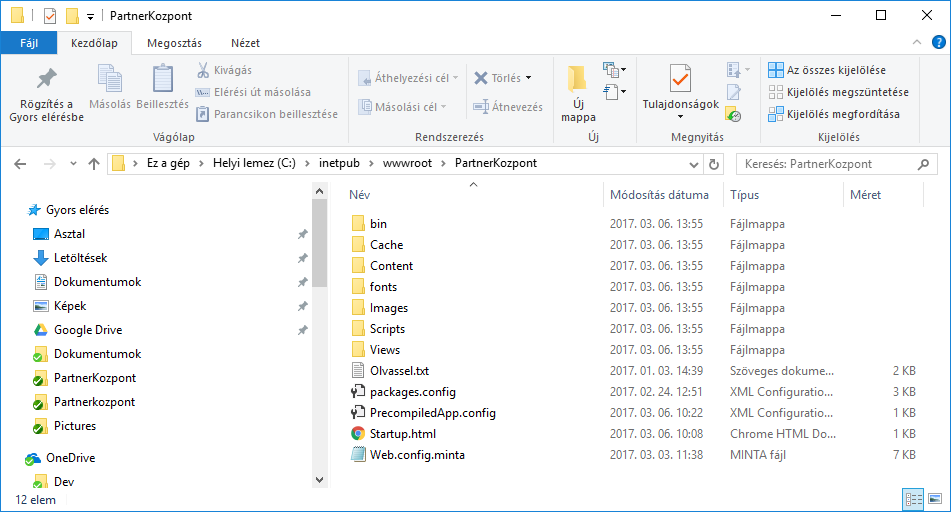Open Properties (Tulajdonságok) checkmark icon
Image resolution: width=951 pixels, height=512 pixels.
pyautogui.click(x=680, y=80)
